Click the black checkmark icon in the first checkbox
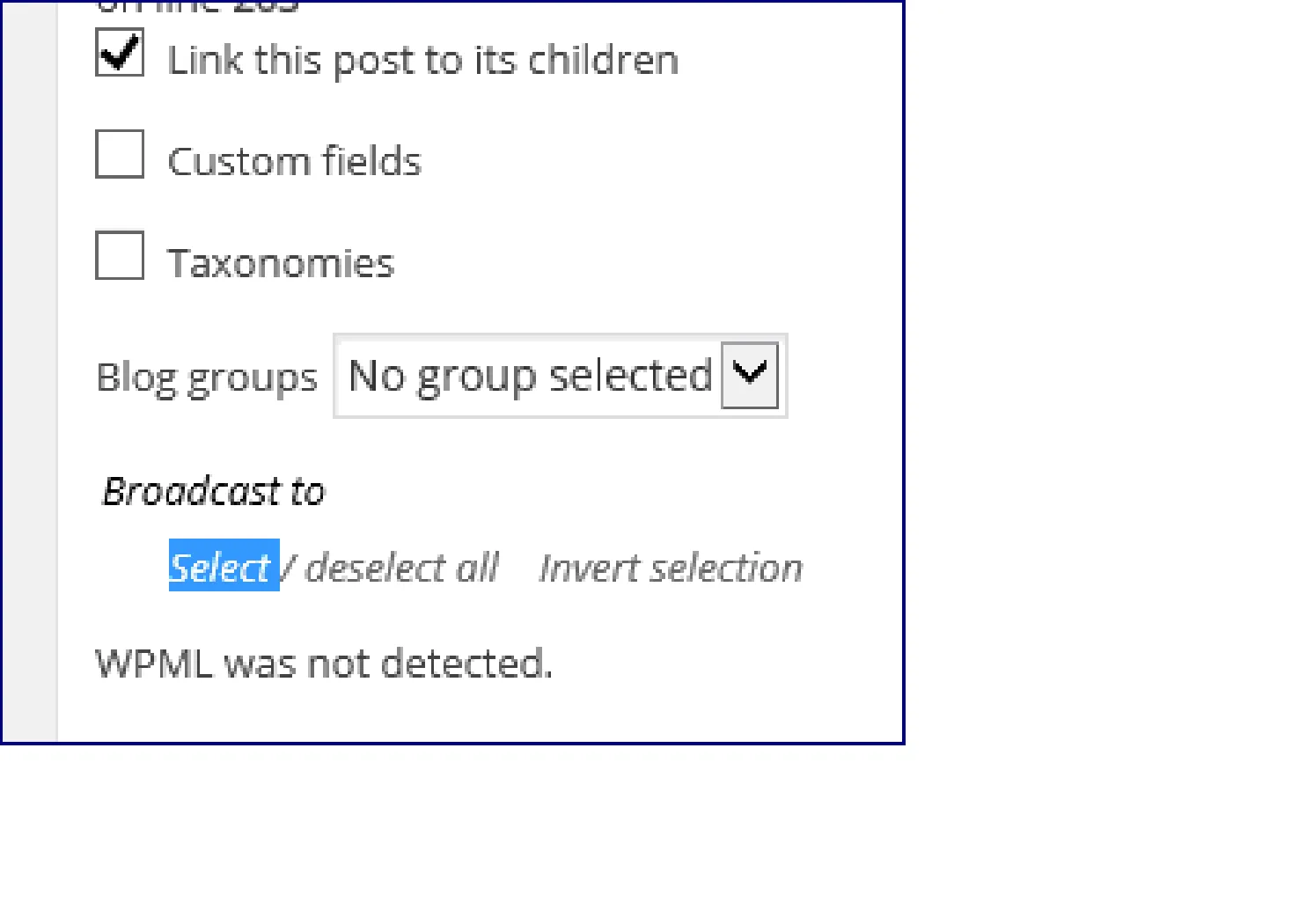This screenshot has width=1299, height=924. [x=121, y=50]
